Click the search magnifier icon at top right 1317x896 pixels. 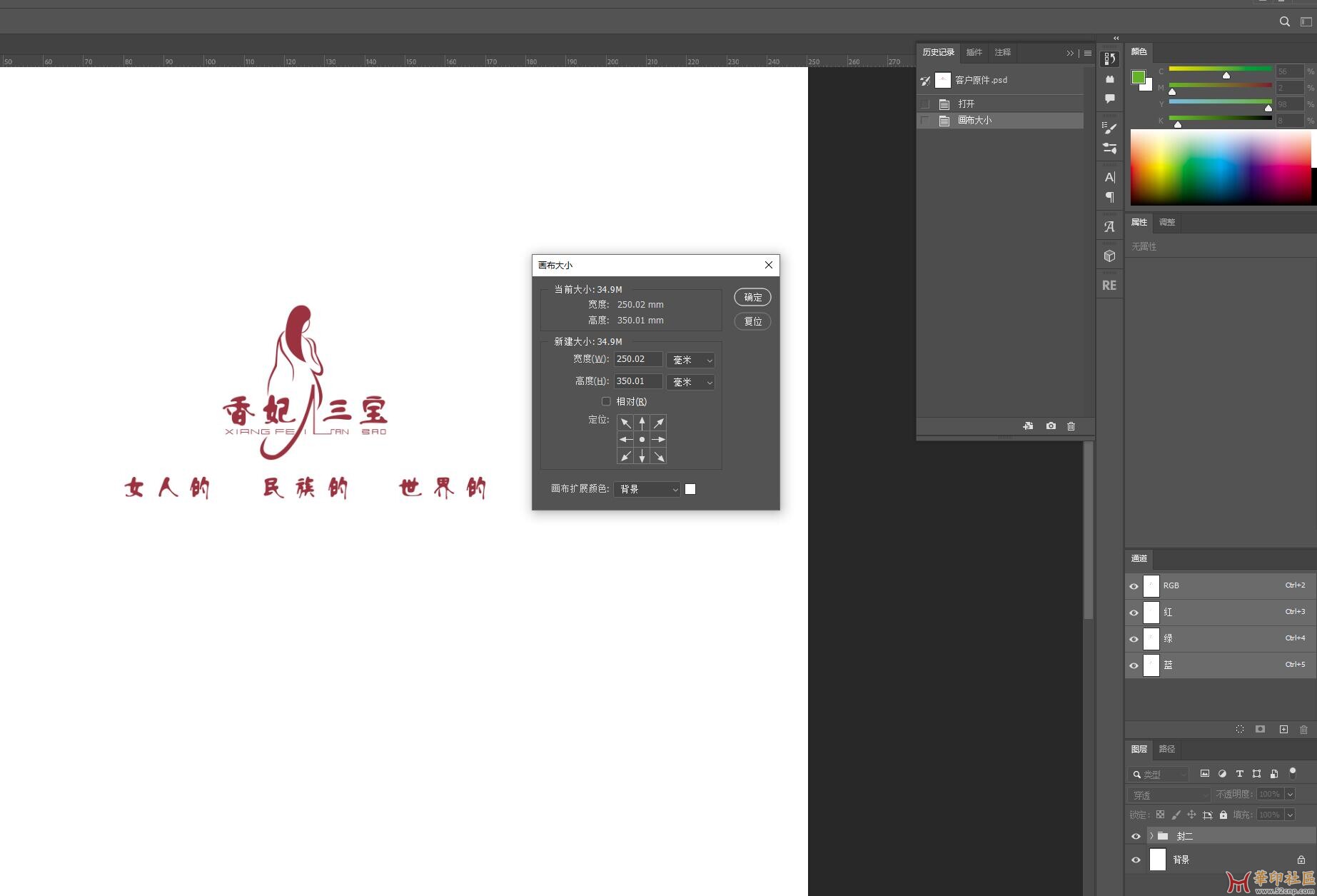[1284, 21]
